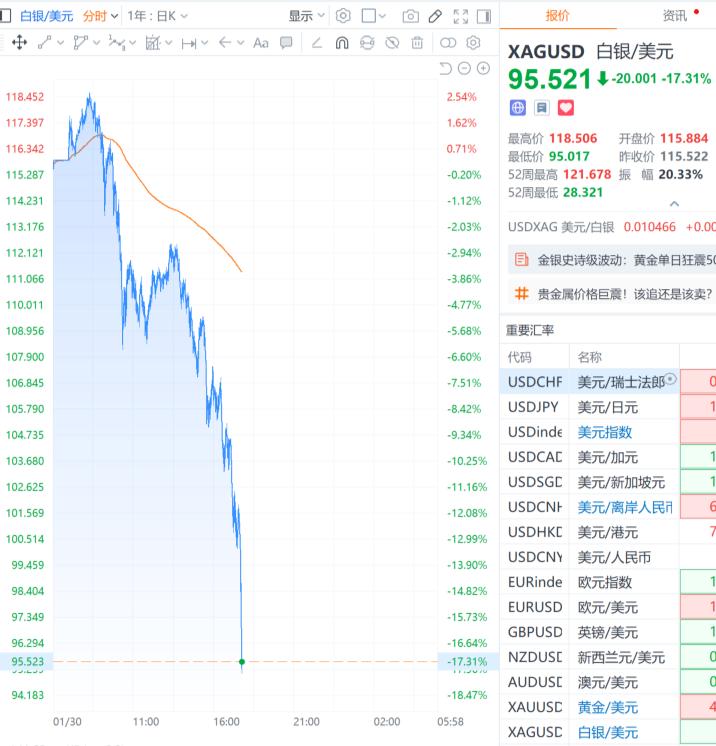716x746 pixels.
Task: Open the 贵金属价格巨震 topic link
Action: [612, 294]
